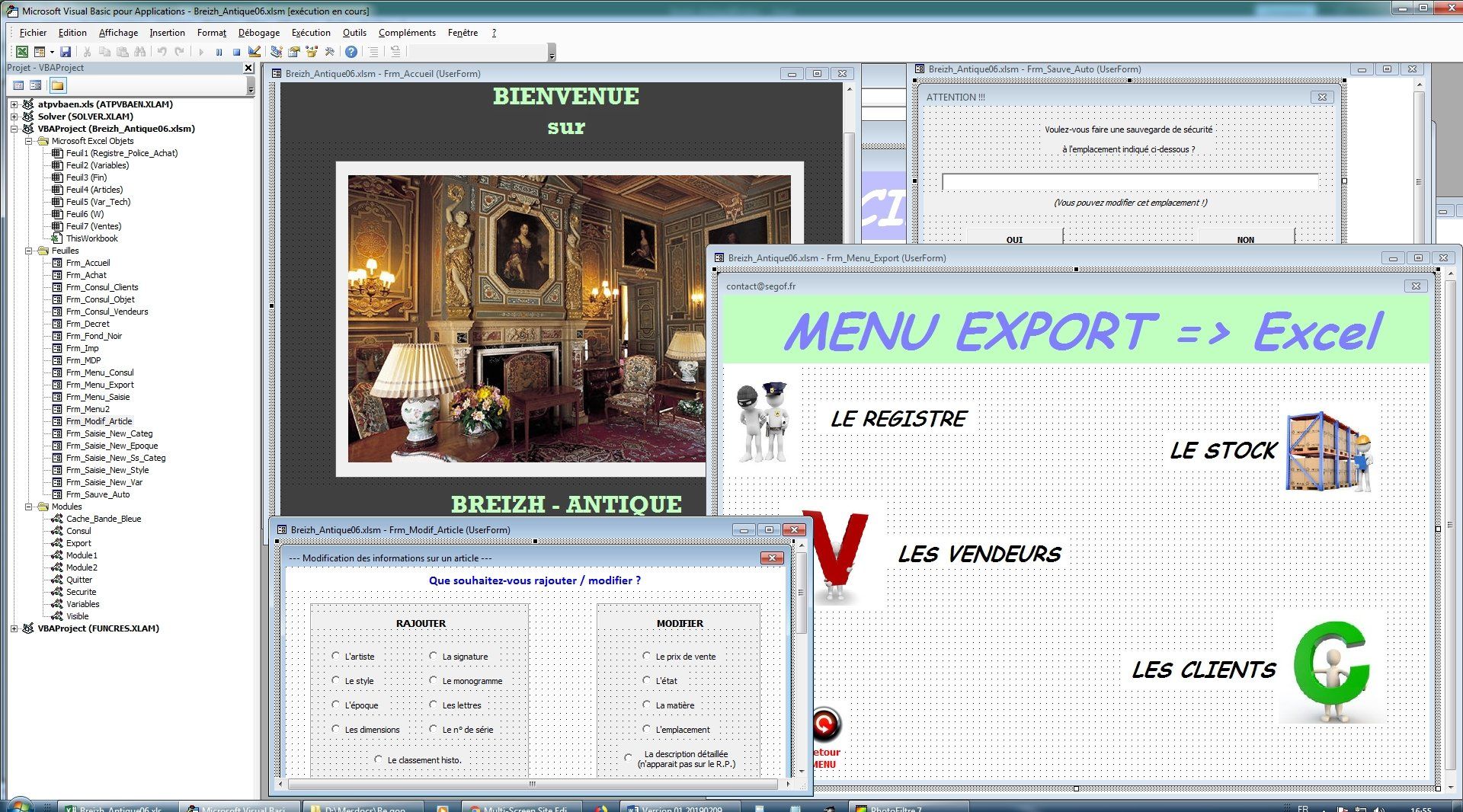Viewport: 1463px width, 812px height.
Task: Click the red Retour MENU arrow icon
Action: (x=825, y=724)
